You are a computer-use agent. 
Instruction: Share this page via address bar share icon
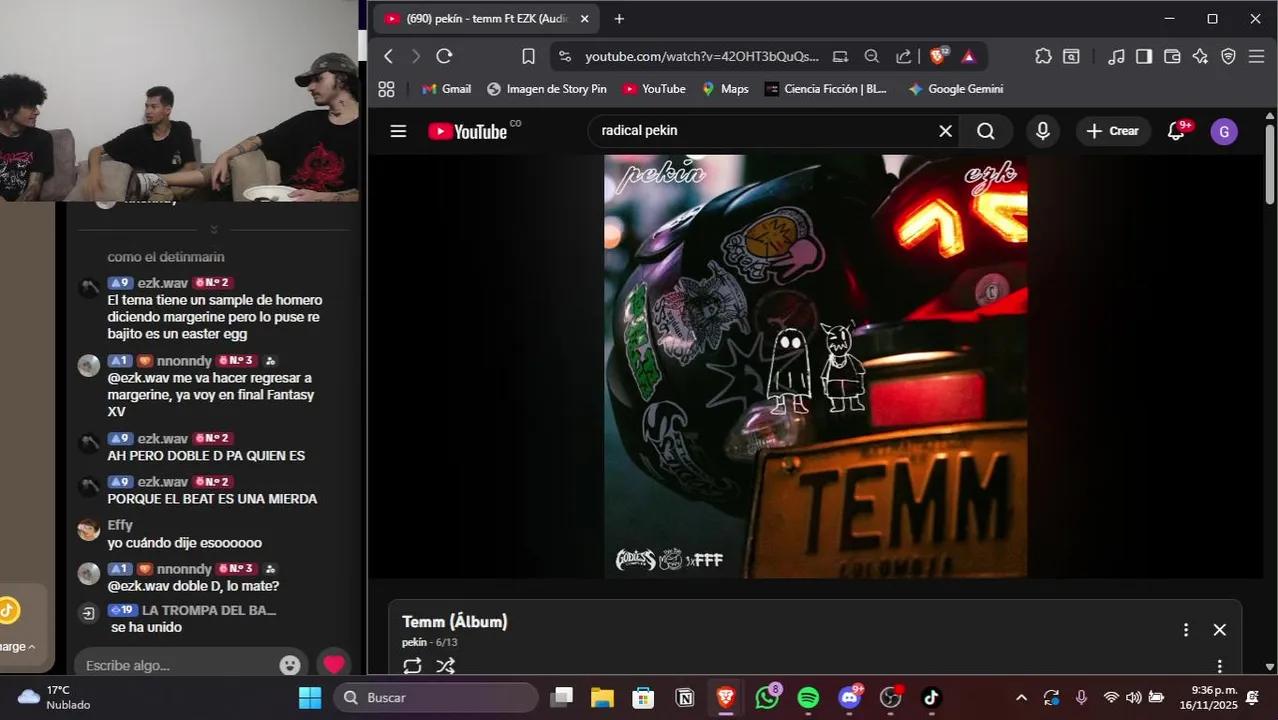click(903, 56)
